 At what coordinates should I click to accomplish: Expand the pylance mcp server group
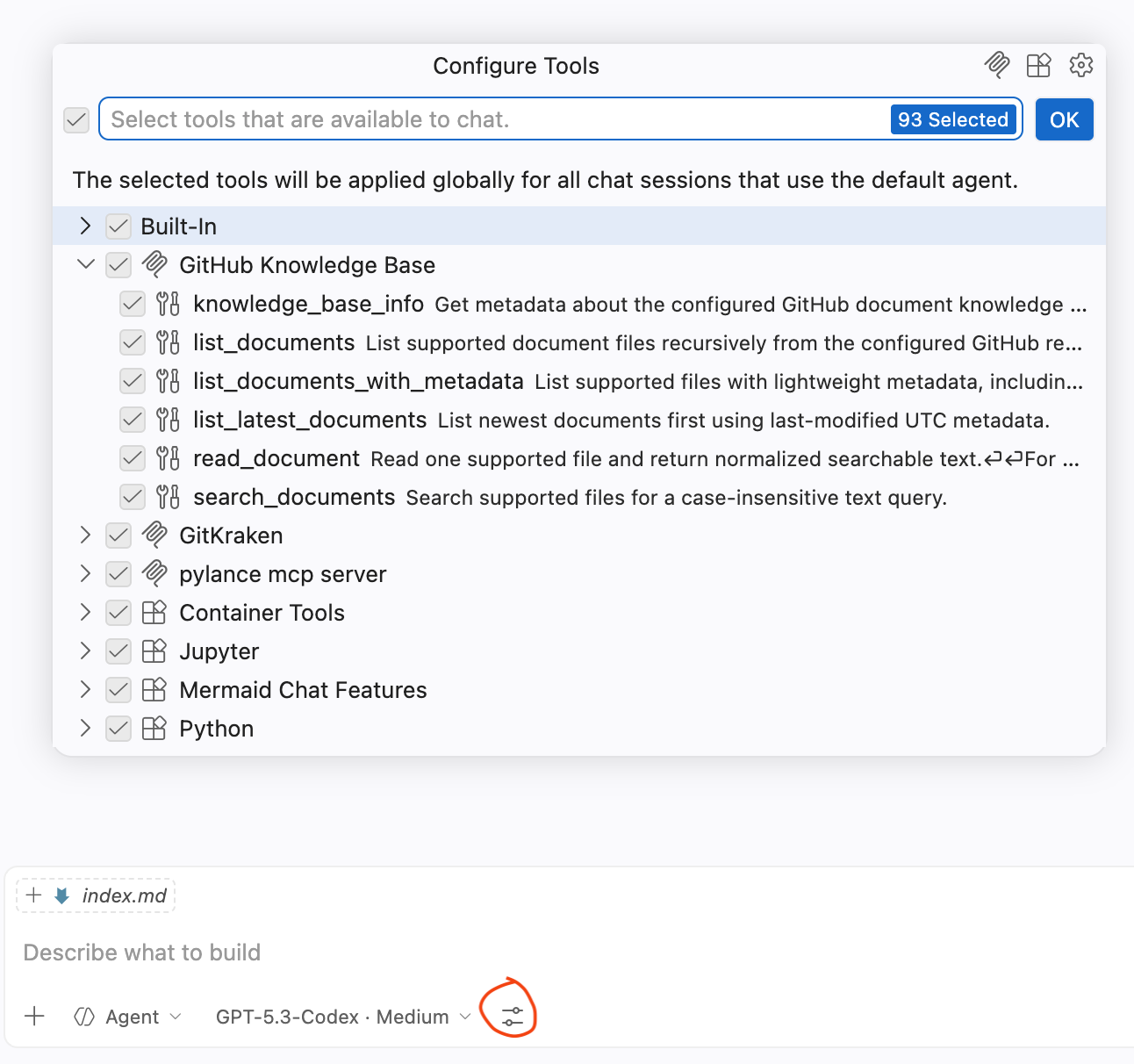(x=85, y=574)
